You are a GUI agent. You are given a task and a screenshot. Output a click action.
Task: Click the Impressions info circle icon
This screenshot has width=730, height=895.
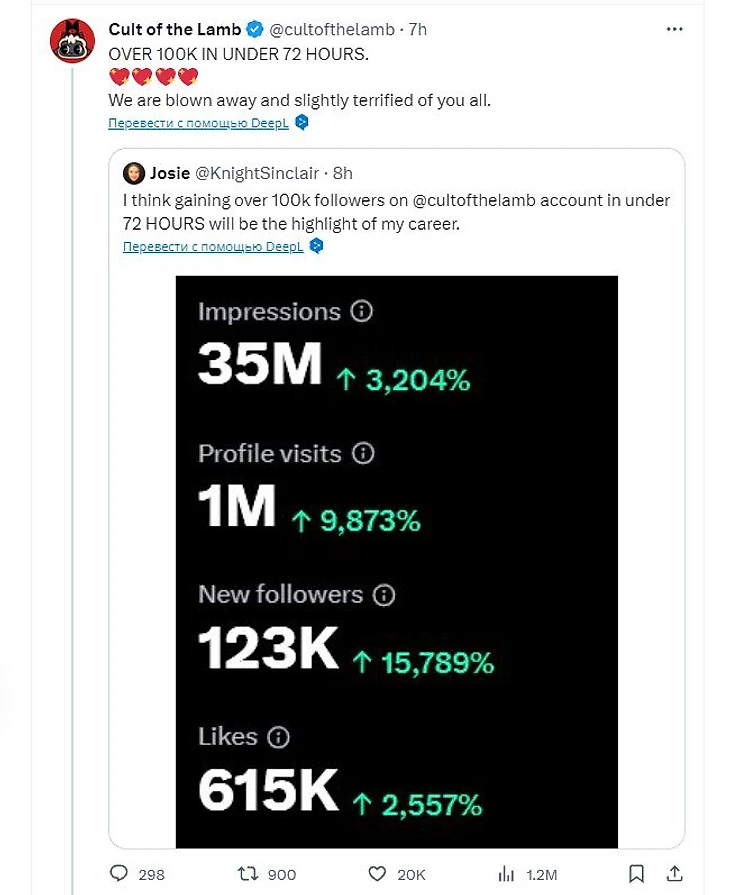(362, 311)
